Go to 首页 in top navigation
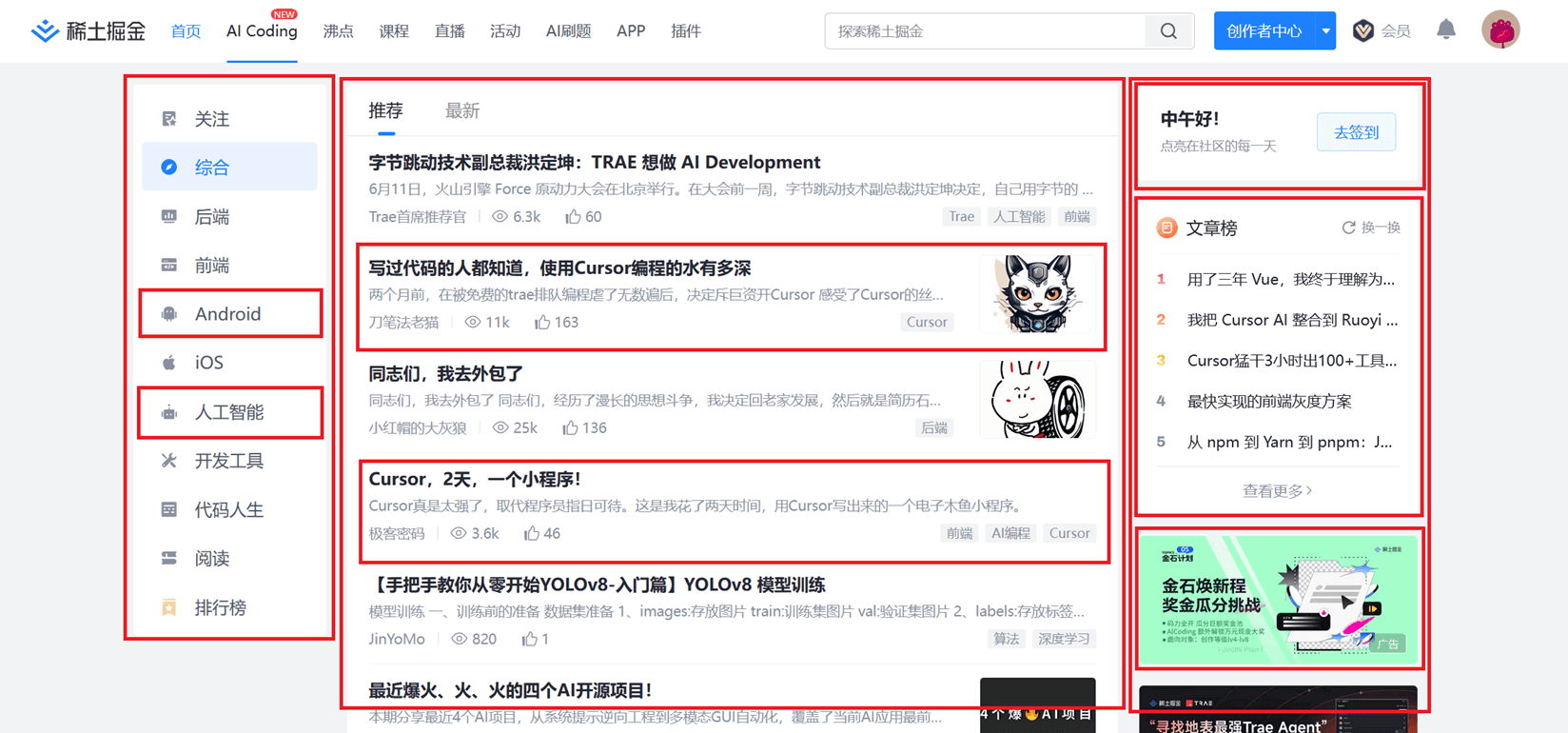1568x733 pixels. (x=186, y=31)
